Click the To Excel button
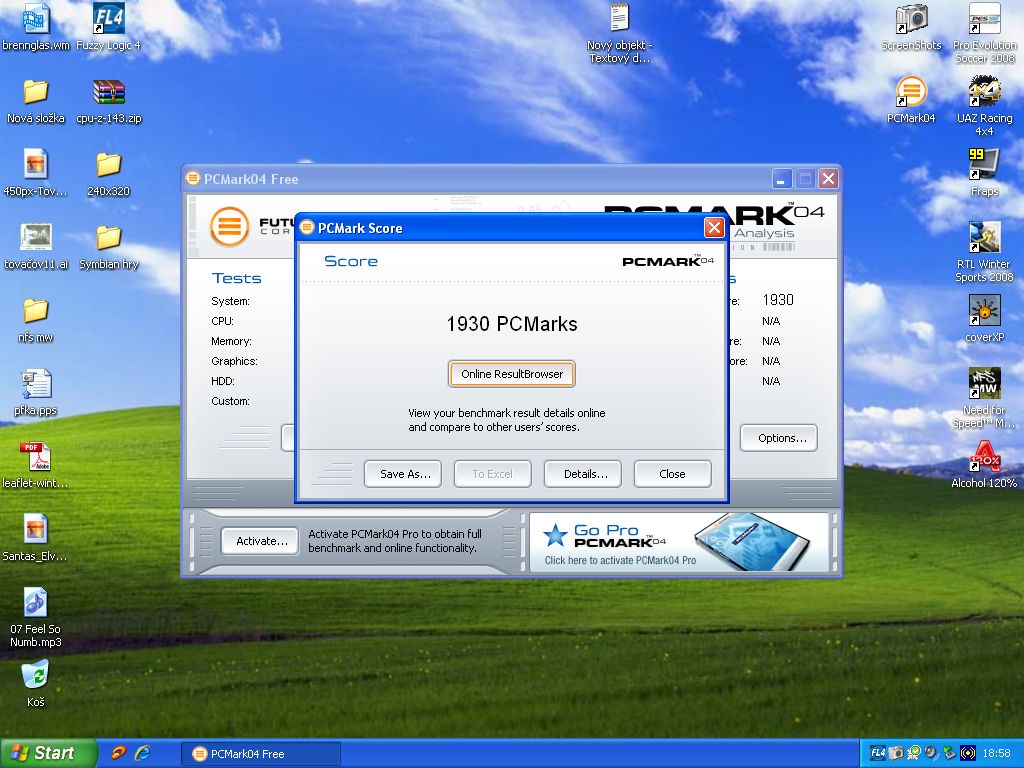 pos(493,474)
